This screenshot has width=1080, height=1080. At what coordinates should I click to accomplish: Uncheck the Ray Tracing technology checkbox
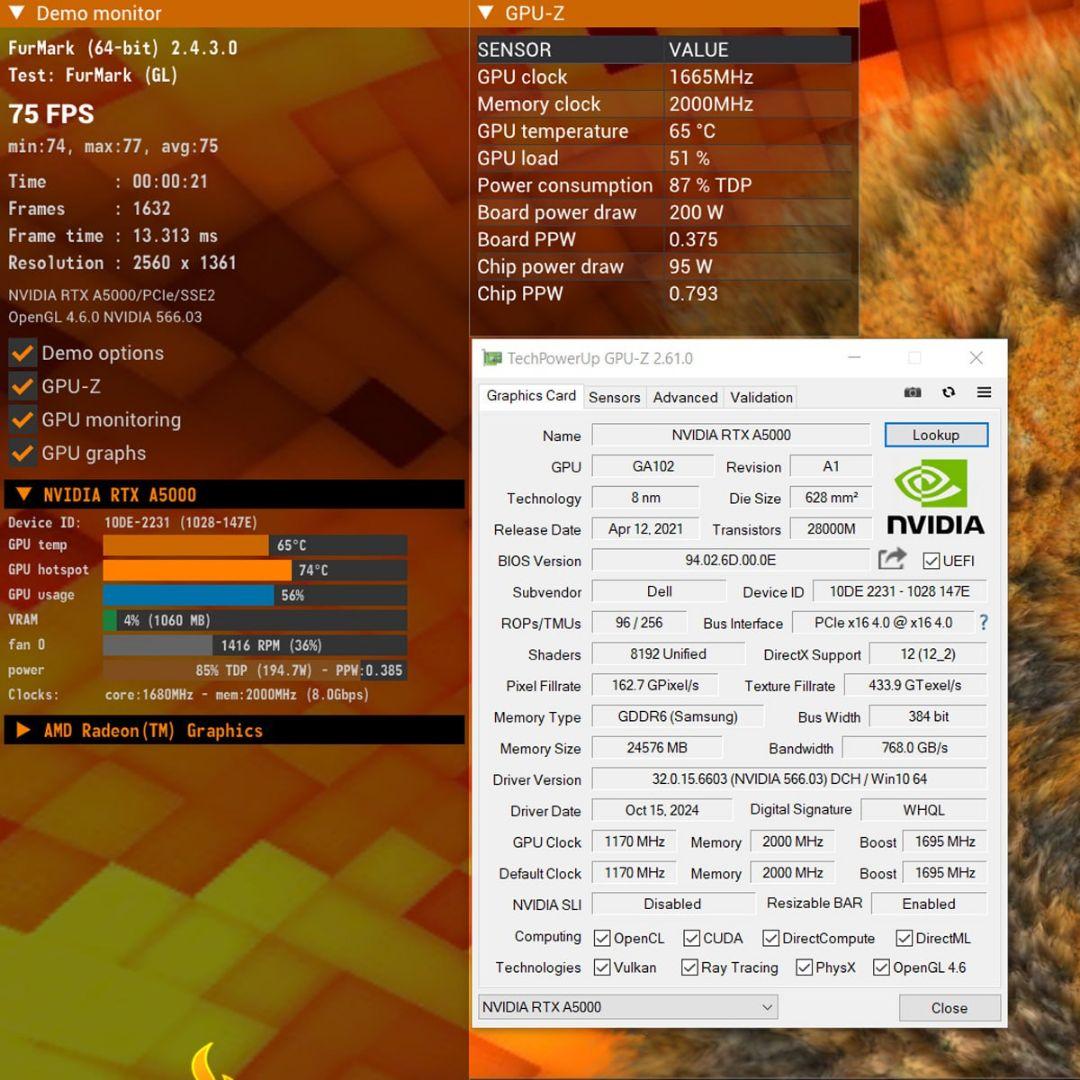689,967
